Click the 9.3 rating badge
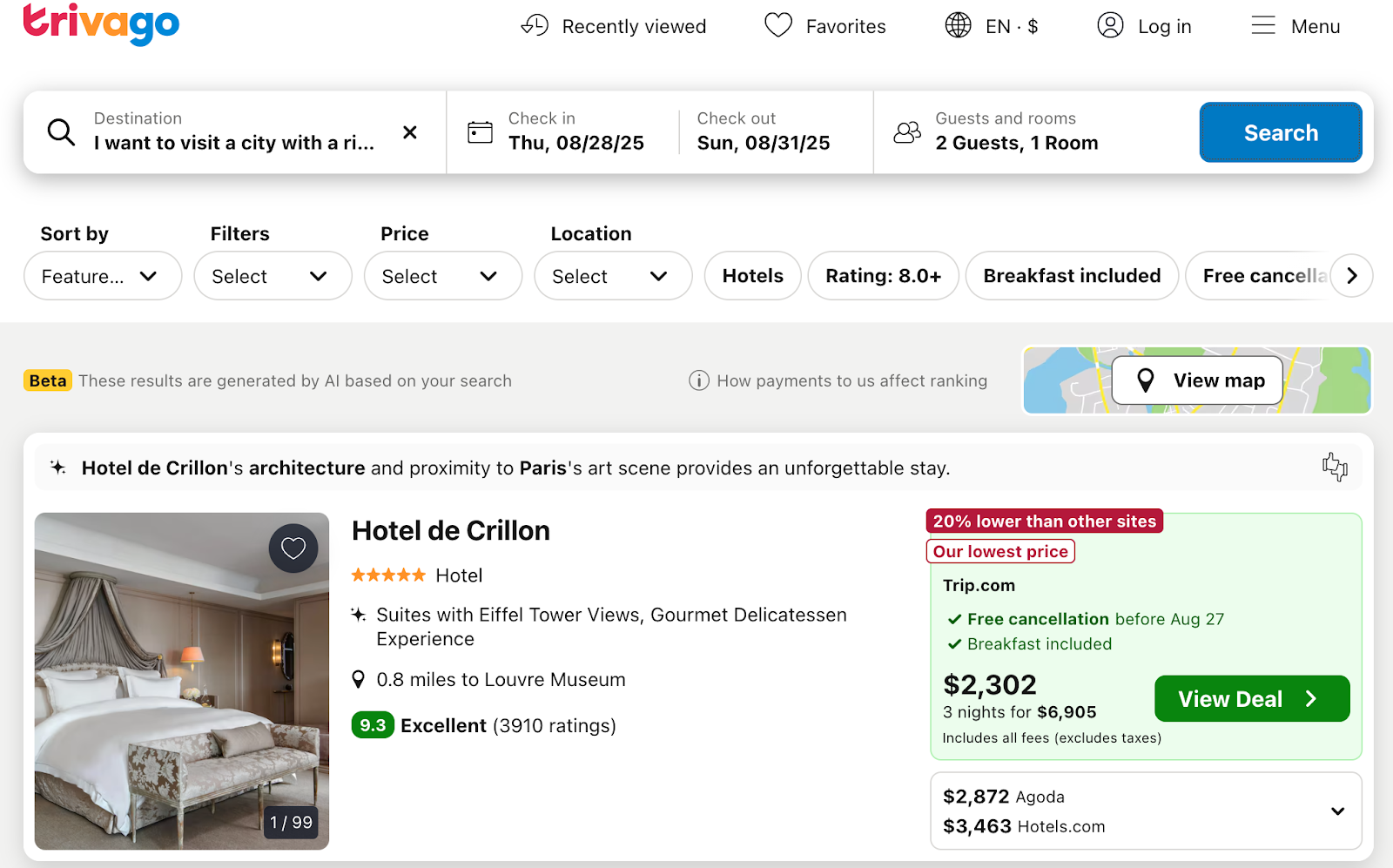This screenshot has height=868, width=1393. pos(373,725)
